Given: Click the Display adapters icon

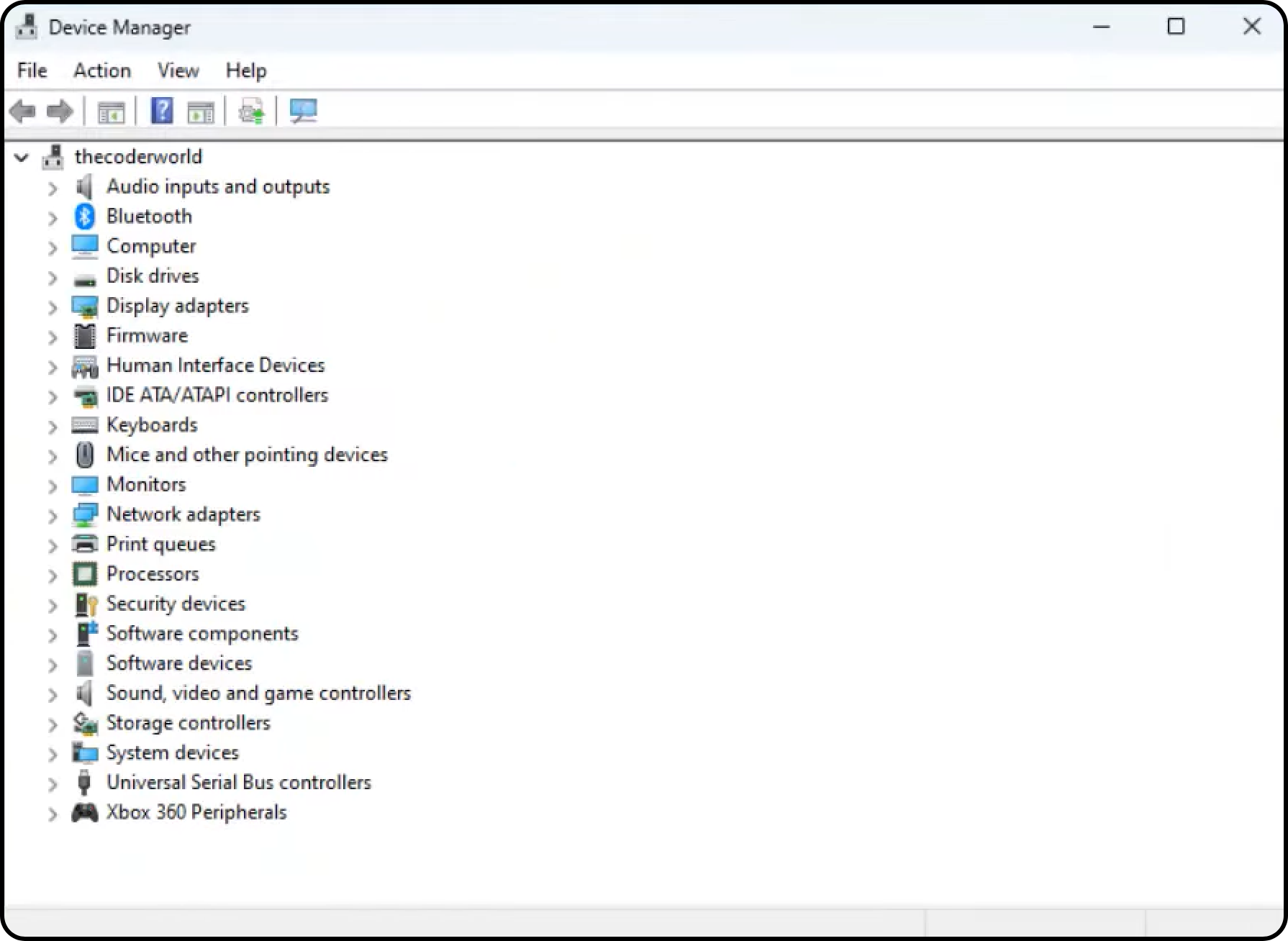Looking at the screenshot, I should [85, 306].
